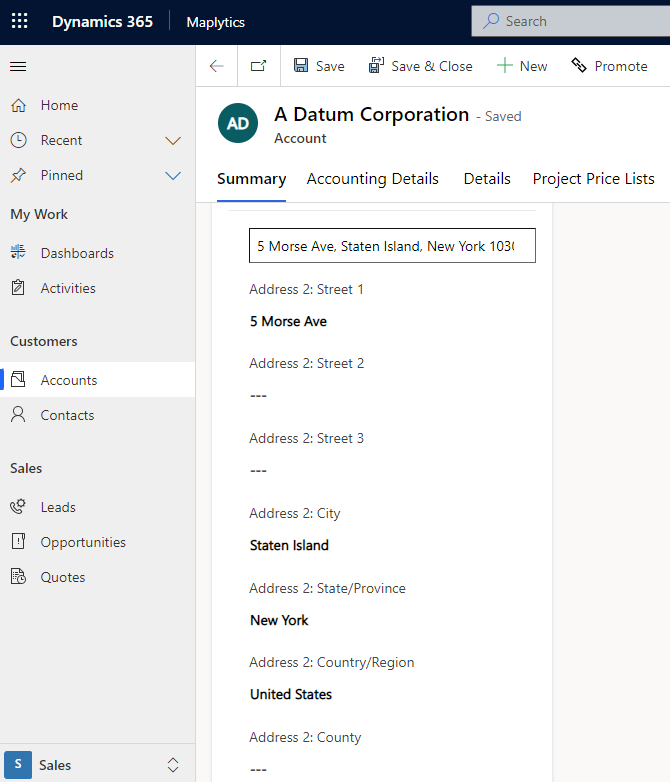This screenshot has height=782, width=670.
Task: Open the Details tab
Action: pos(487,179)
